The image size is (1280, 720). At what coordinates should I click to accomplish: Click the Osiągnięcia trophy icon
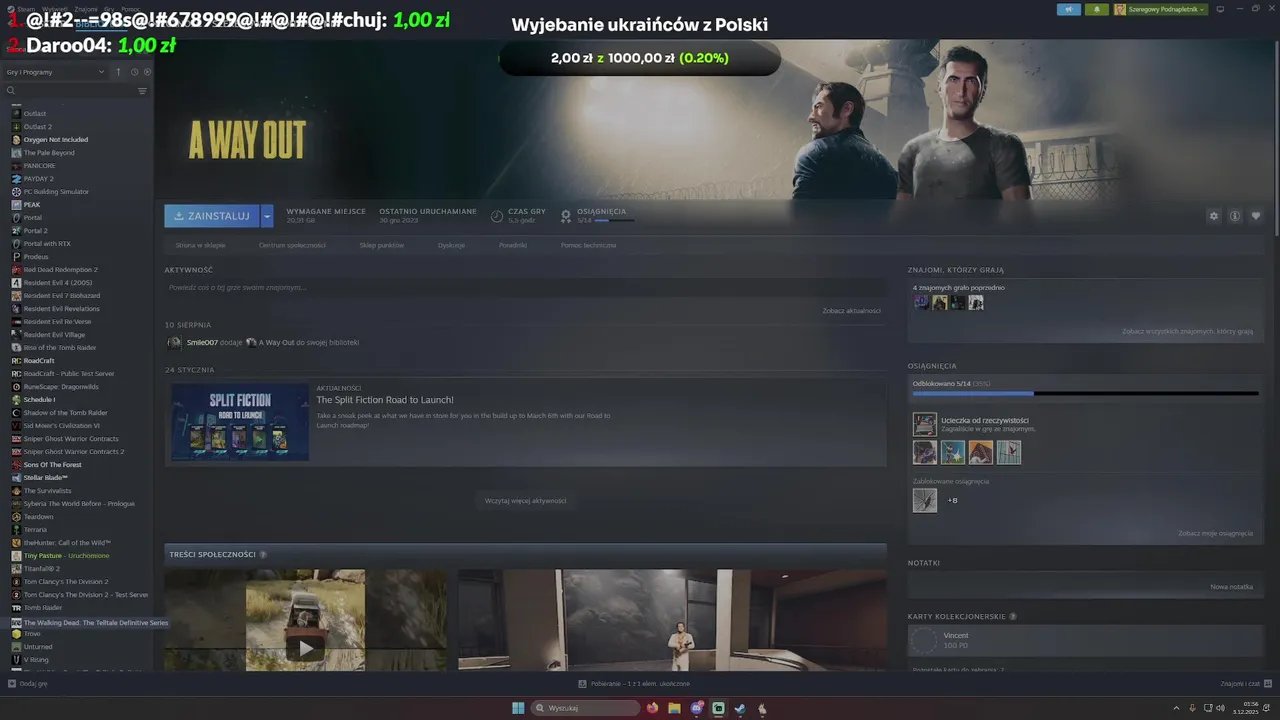(x=566, y=216)
